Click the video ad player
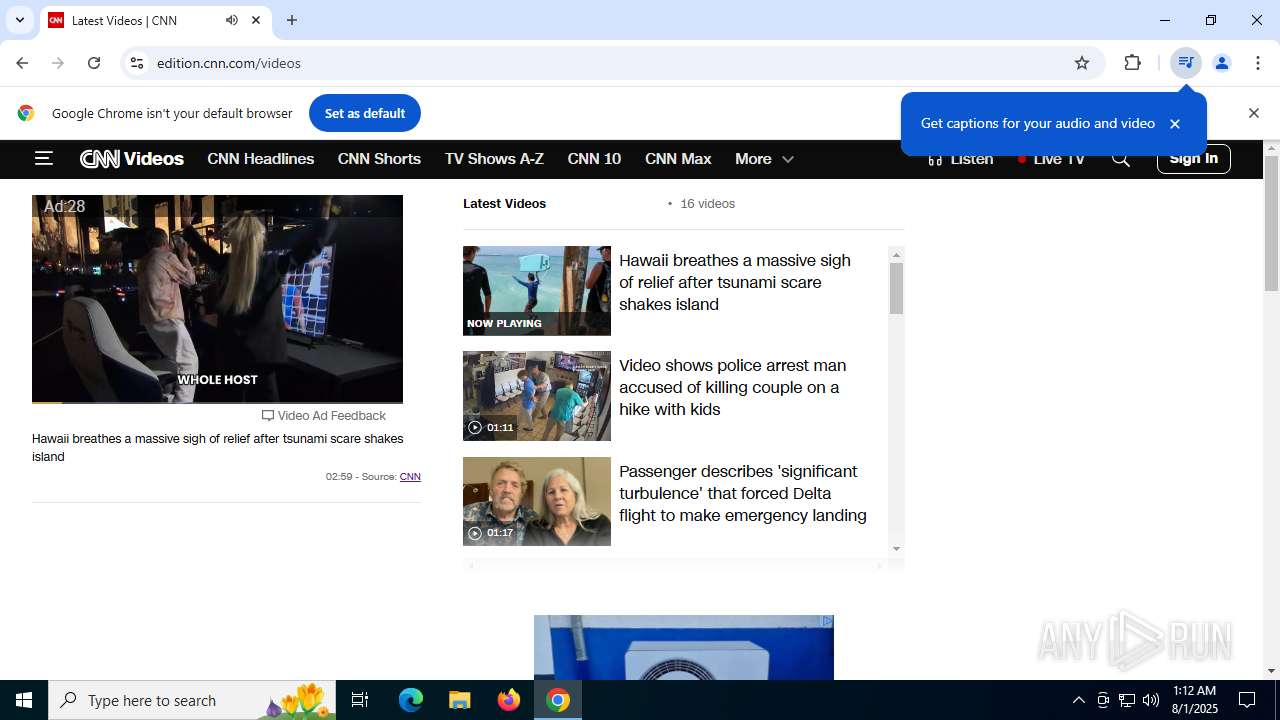The width and height of the screenshot is (1280, 720). coord(217,299)
